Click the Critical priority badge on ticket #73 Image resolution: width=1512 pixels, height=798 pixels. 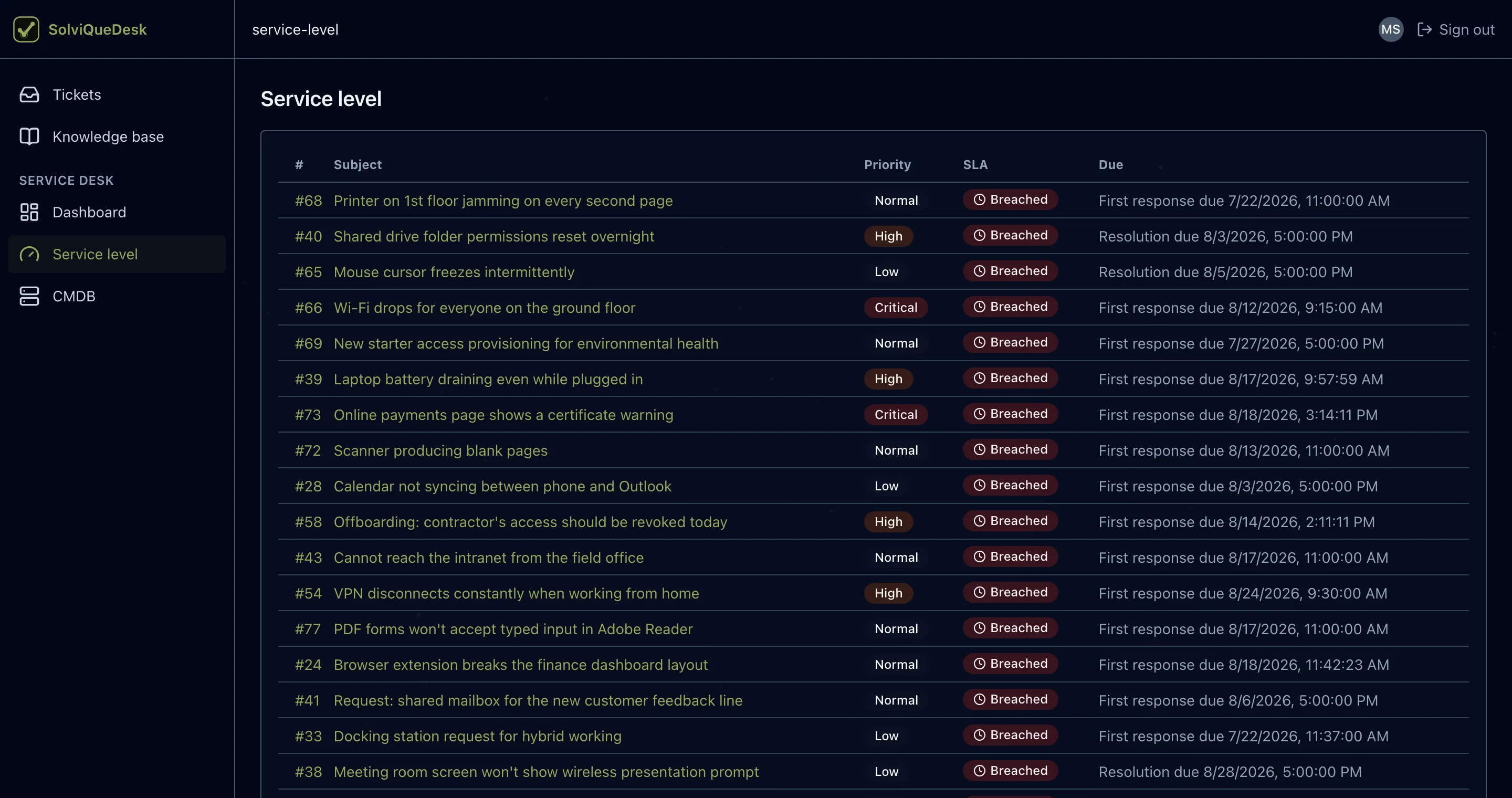896,415
